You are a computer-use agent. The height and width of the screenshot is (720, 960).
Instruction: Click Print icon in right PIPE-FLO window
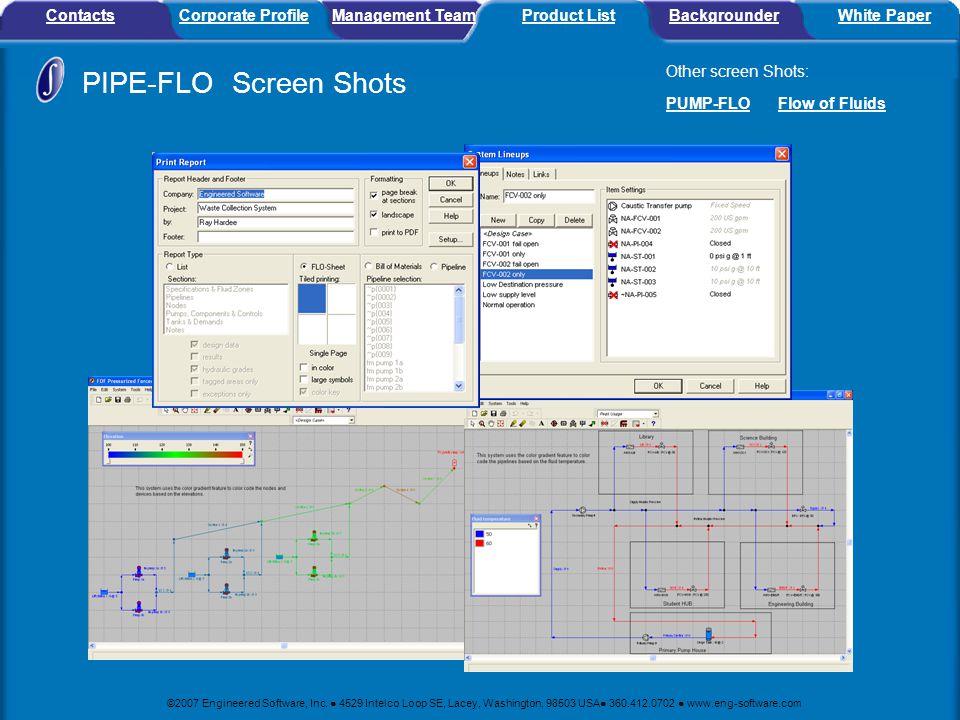[x=503, y=413]
